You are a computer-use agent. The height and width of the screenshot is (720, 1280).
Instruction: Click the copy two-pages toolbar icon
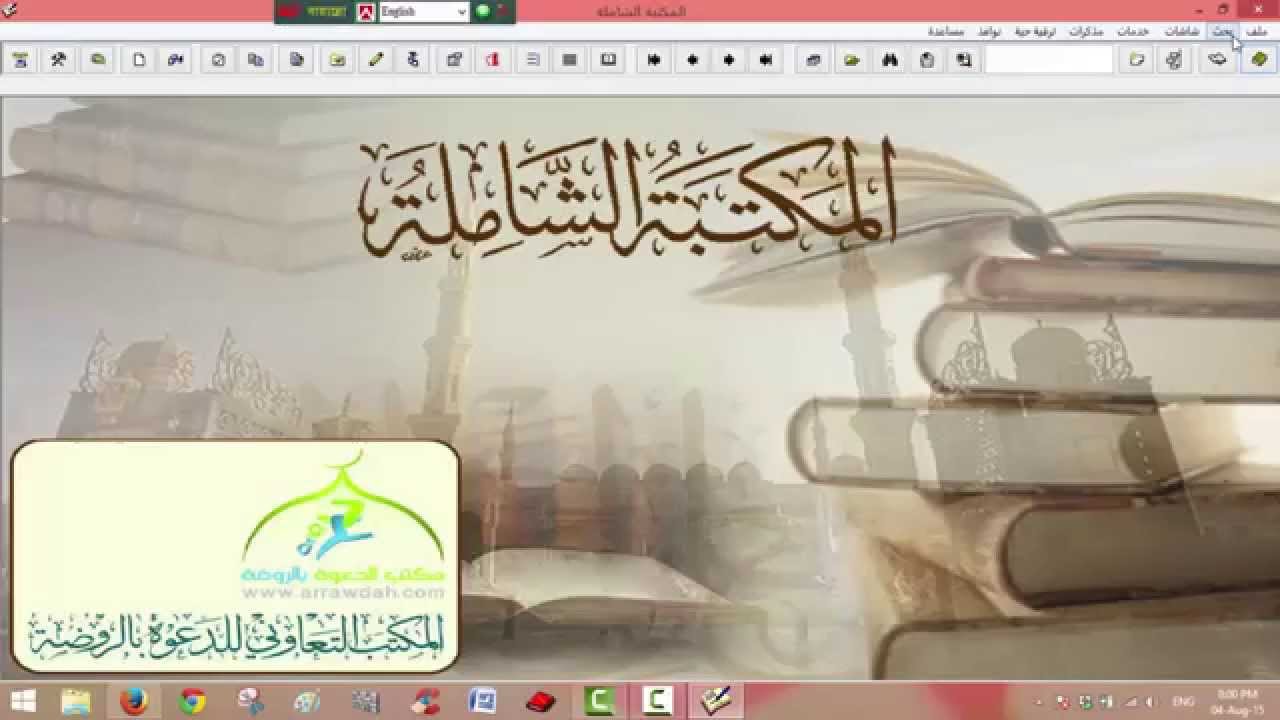tap(256, 60)
